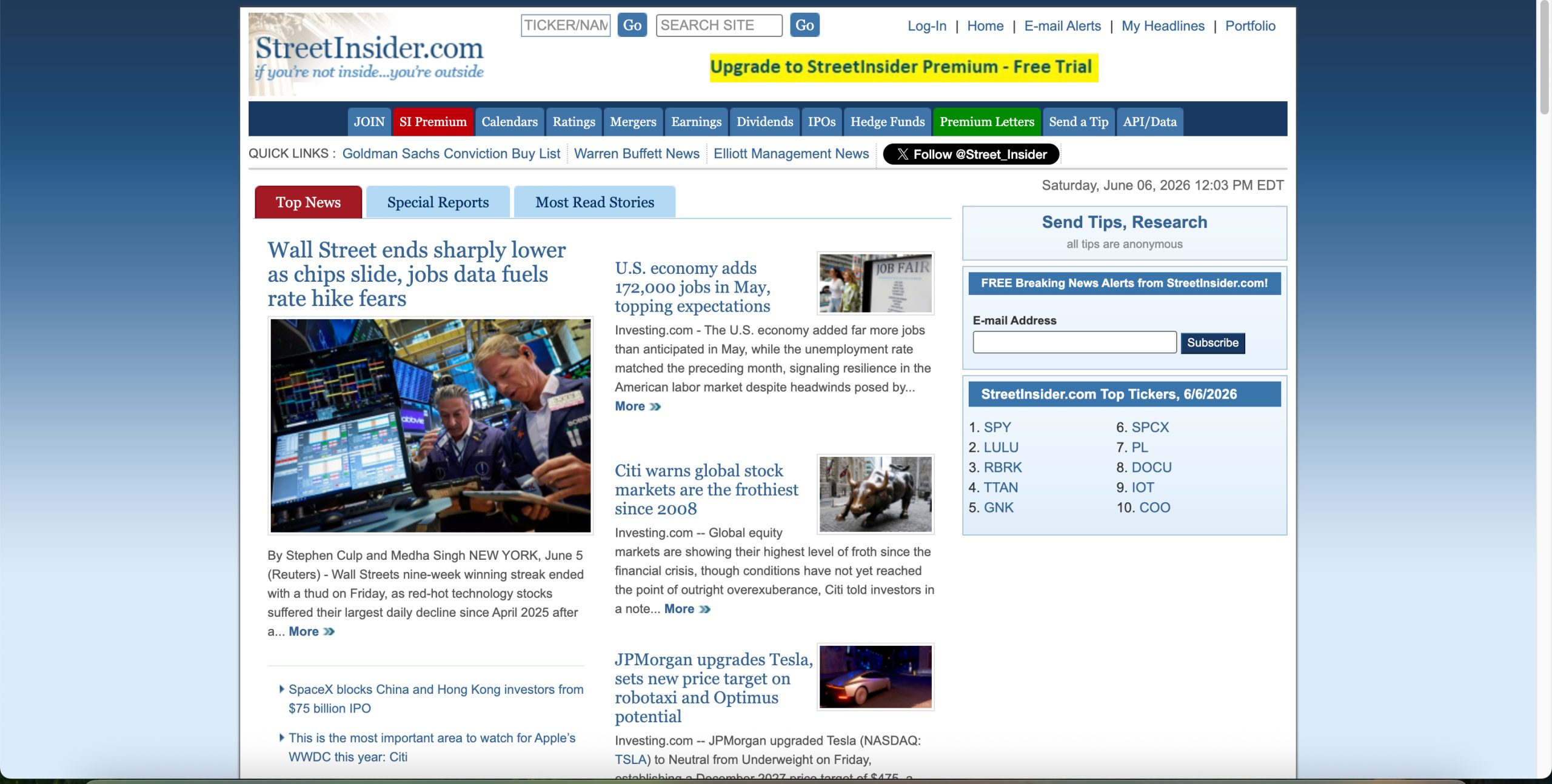1552x784 pixels.
Task: Click the E-mail Address input field
Action: click(1075, 342)
